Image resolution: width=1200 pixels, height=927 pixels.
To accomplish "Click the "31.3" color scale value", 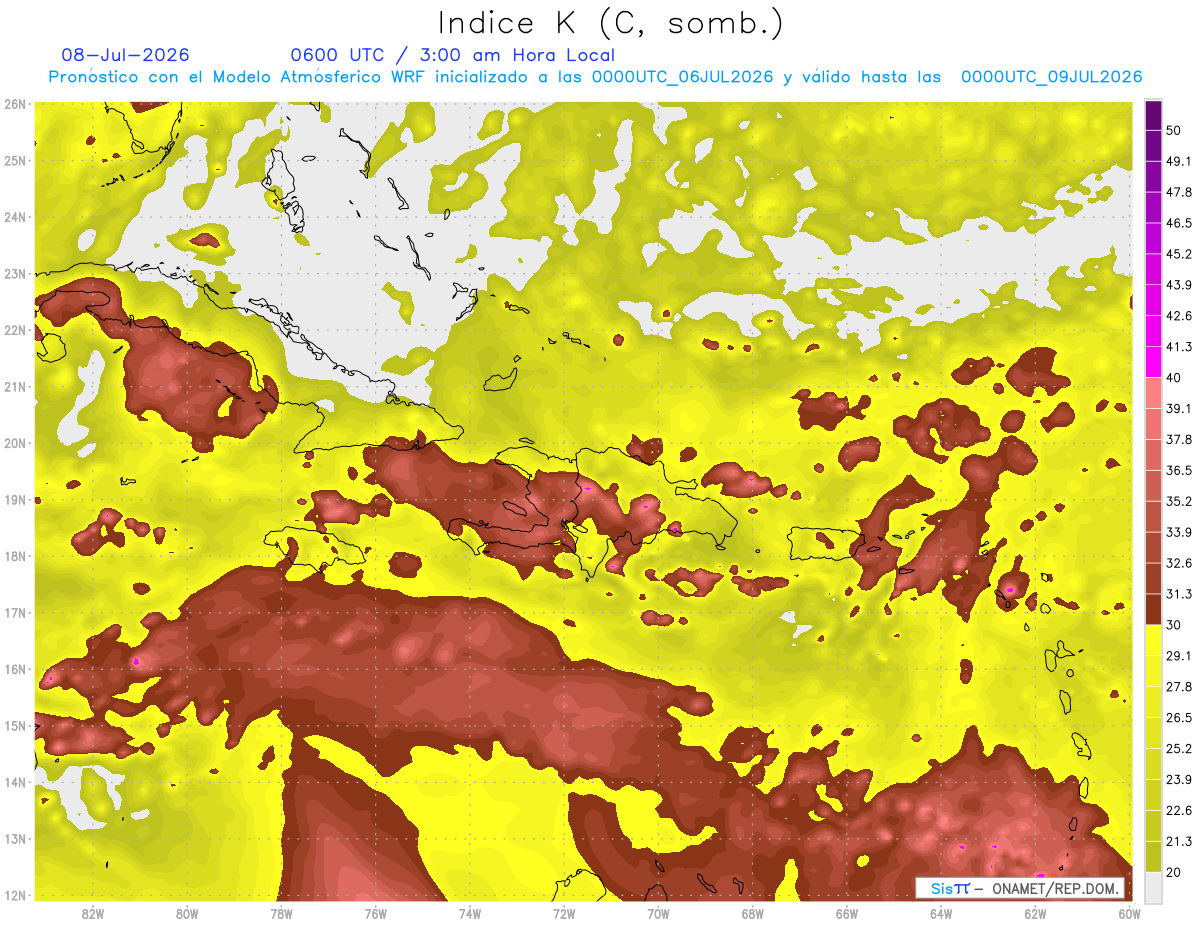I will coord(1178,594).
